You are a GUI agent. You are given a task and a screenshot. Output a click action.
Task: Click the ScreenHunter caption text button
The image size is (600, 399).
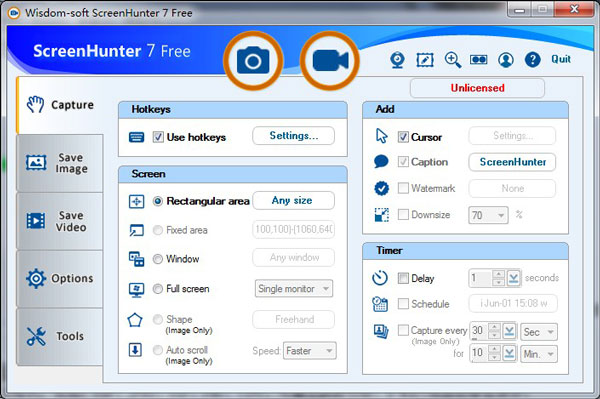tap(512, 162)
